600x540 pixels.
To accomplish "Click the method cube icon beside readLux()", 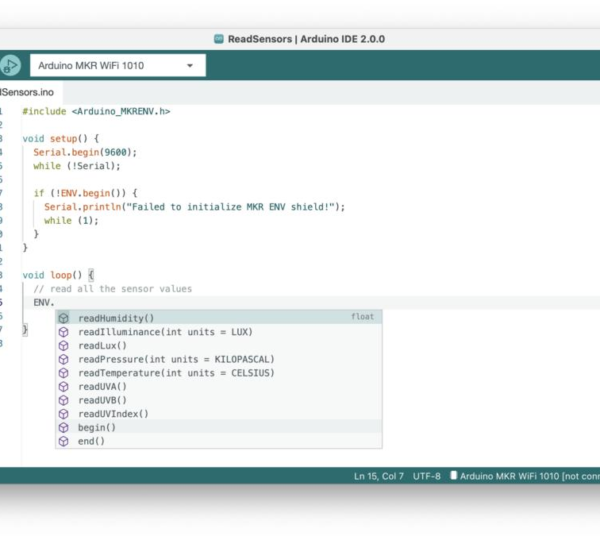I will pos(64,346).
